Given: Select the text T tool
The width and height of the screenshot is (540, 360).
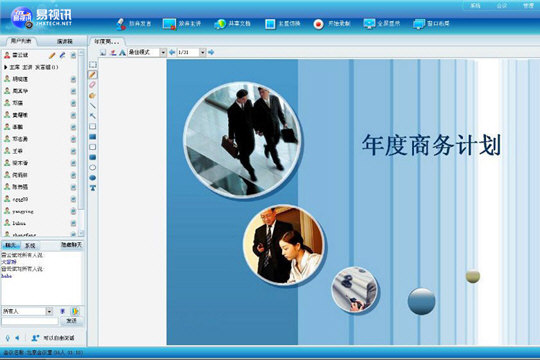Looking at the screenshot, I should point(93,188).
